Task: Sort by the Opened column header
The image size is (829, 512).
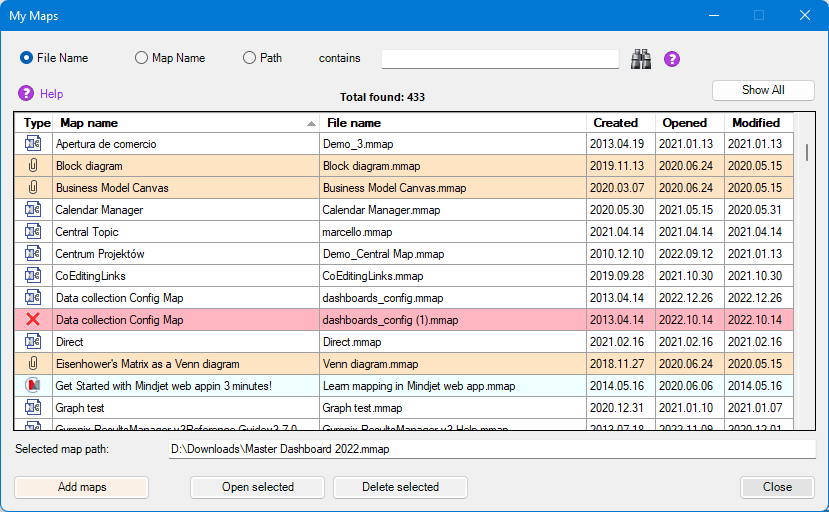Action: (690, 123)
